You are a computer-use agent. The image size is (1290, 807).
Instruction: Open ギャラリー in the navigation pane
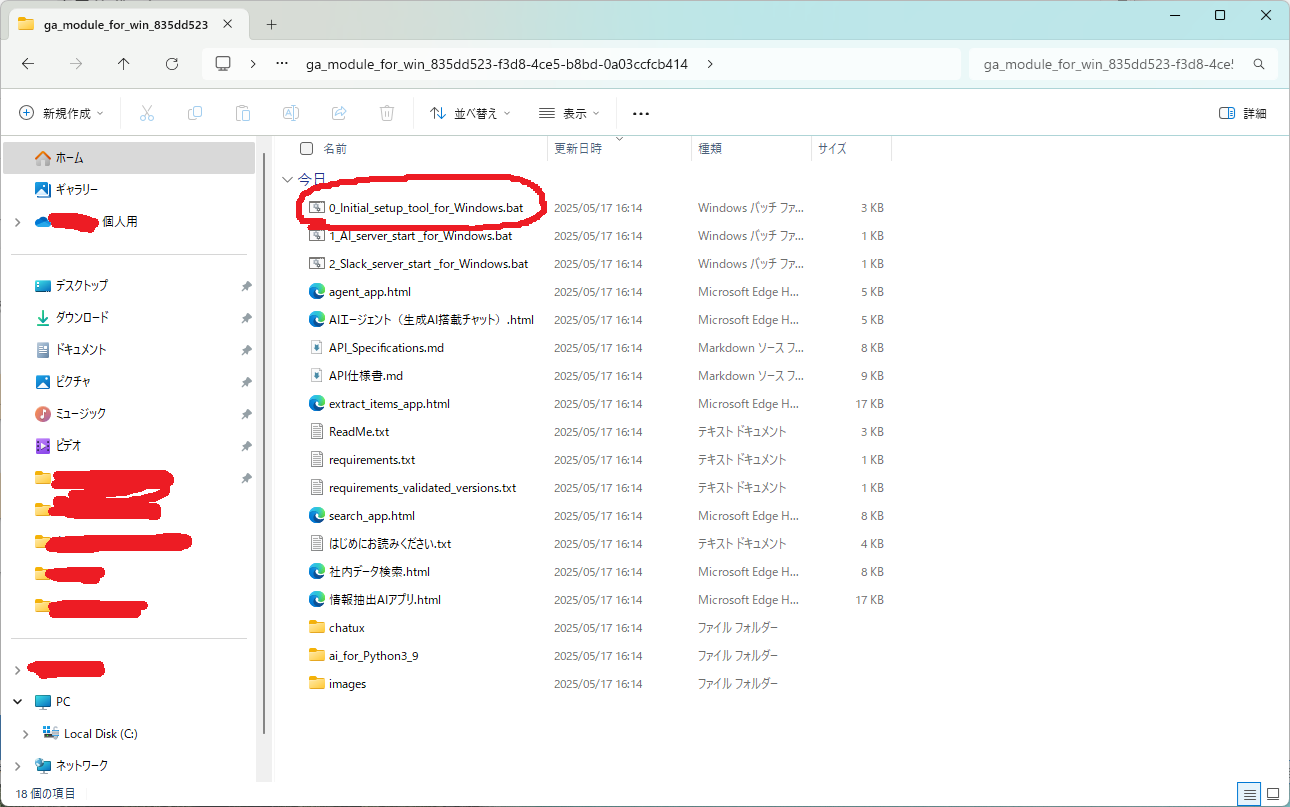(129, 189)
